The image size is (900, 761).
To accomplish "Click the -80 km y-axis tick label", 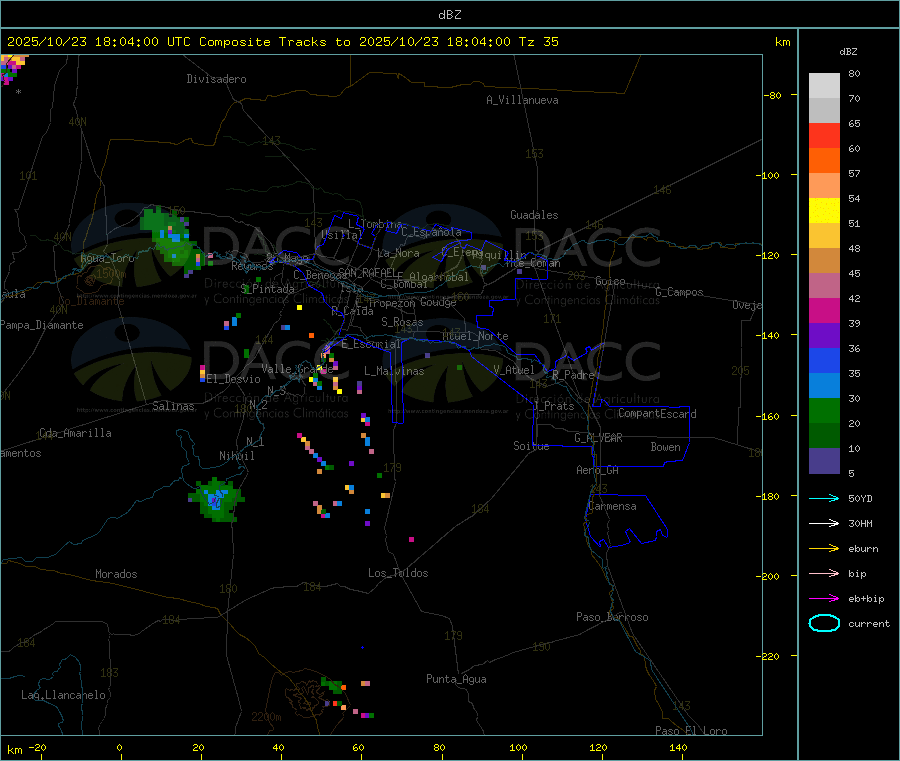I will point(772,95).
